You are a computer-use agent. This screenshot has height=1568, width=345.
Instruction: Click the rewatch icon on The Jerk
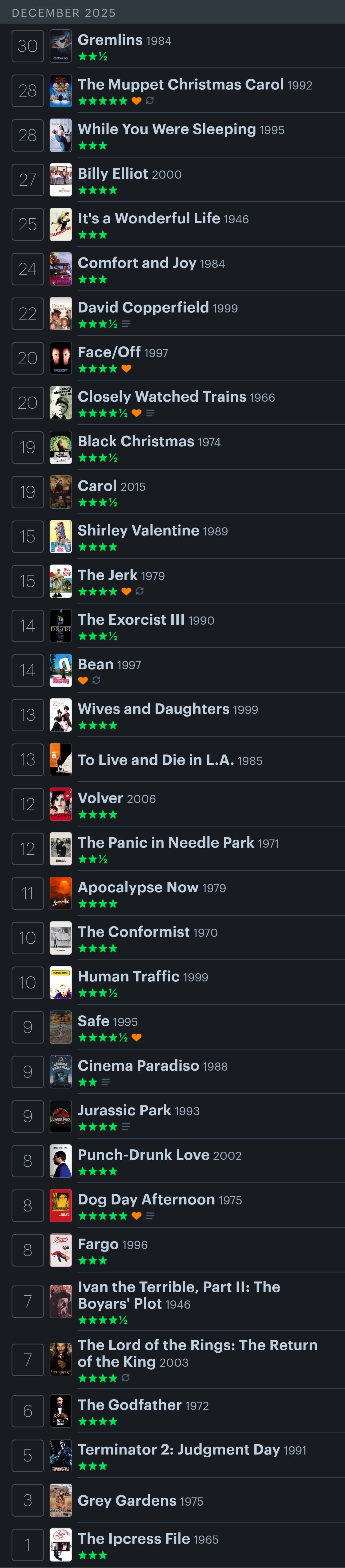(140, 591)
